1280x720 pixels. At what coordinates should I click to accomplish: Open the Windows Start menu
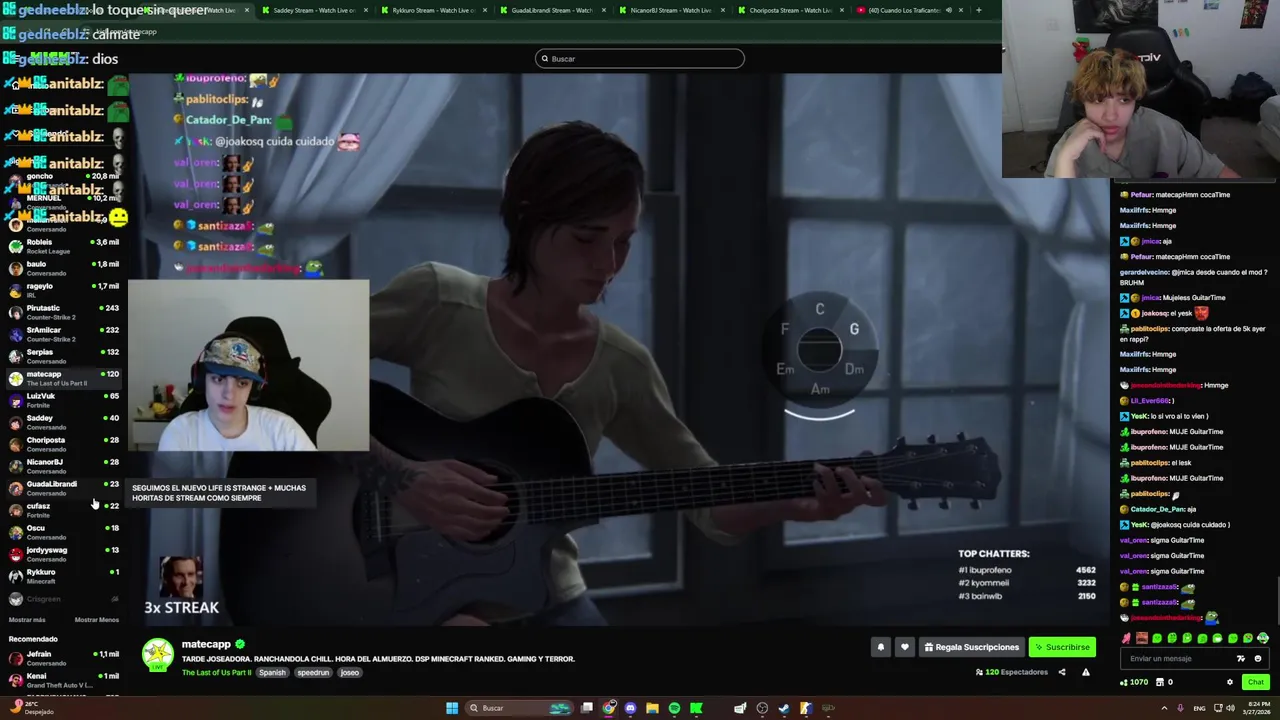[x=452, y=708]
